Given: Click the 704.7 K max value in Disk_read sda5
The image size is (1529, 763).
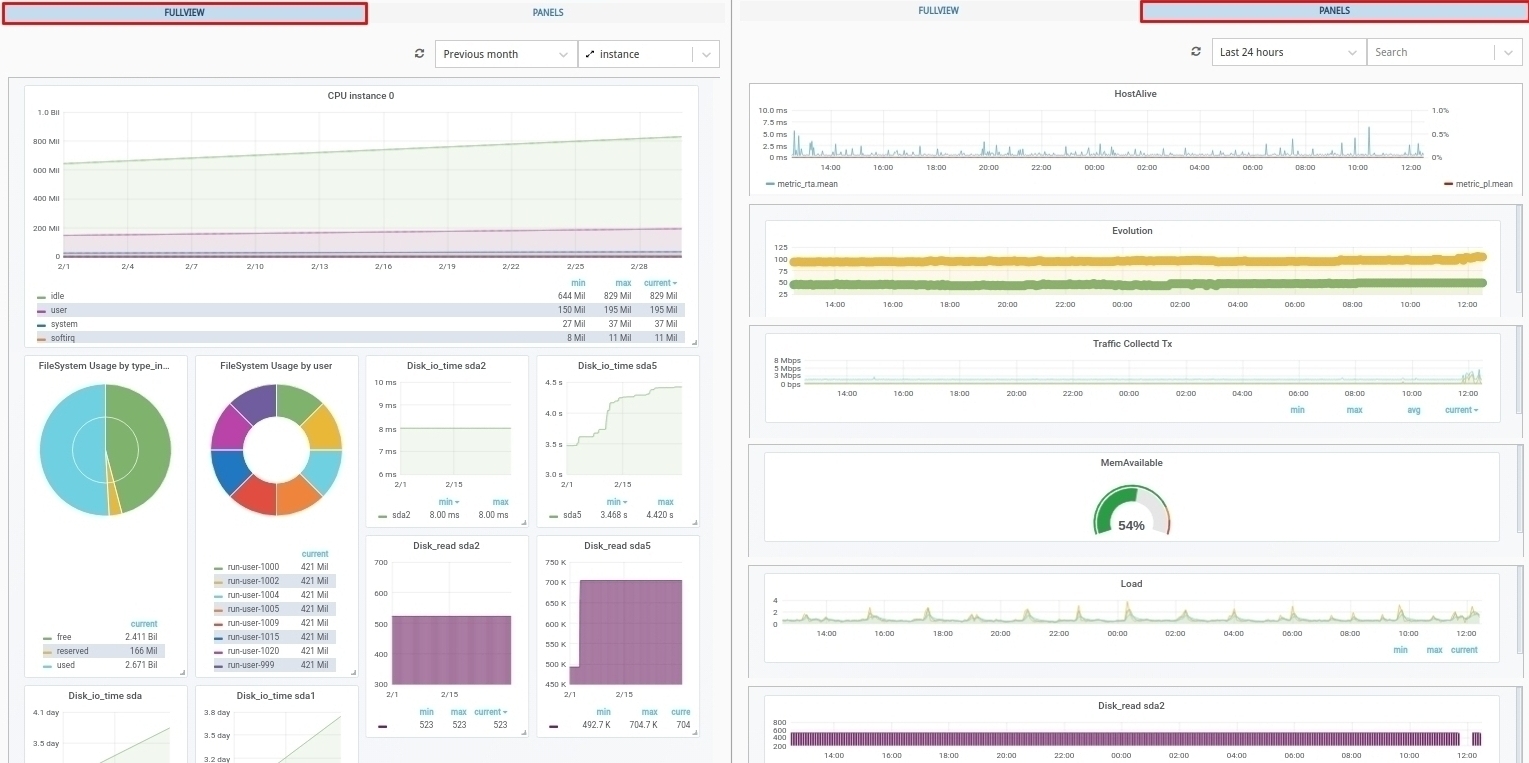Looking at the screenshot, I should pos(643,725).
